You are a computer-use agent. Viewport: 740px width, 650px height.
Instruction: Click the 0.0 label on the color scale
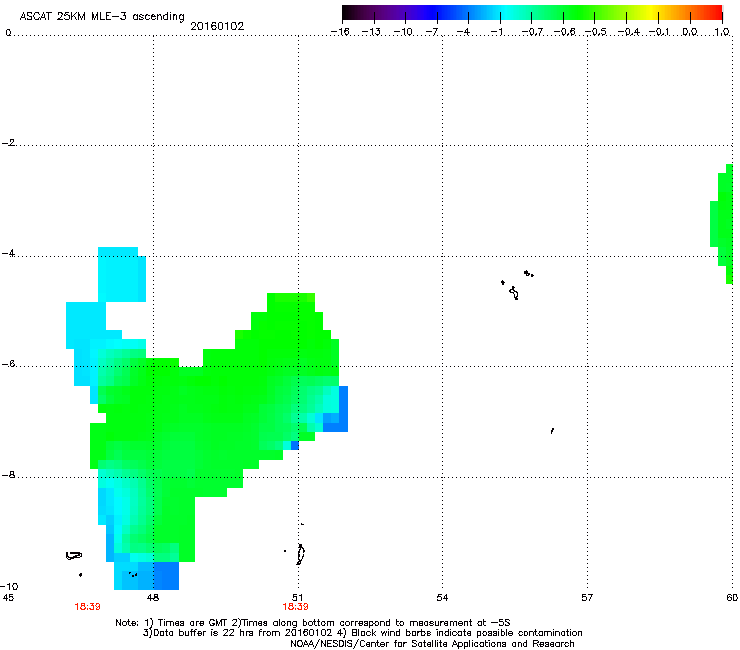[x=690, y=32]
